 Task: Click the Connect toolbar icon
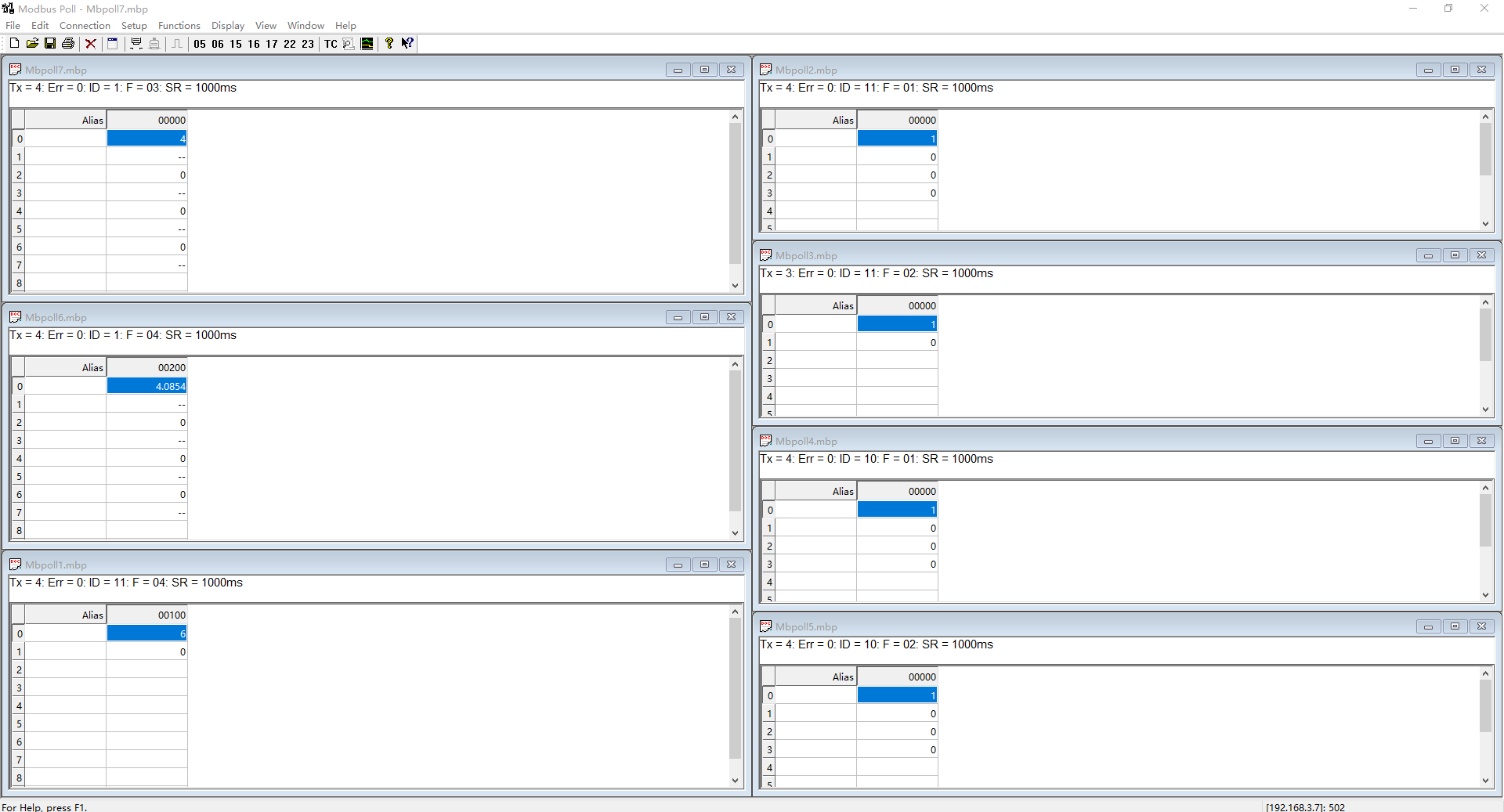pyautogui.click(x=136, y=44)
